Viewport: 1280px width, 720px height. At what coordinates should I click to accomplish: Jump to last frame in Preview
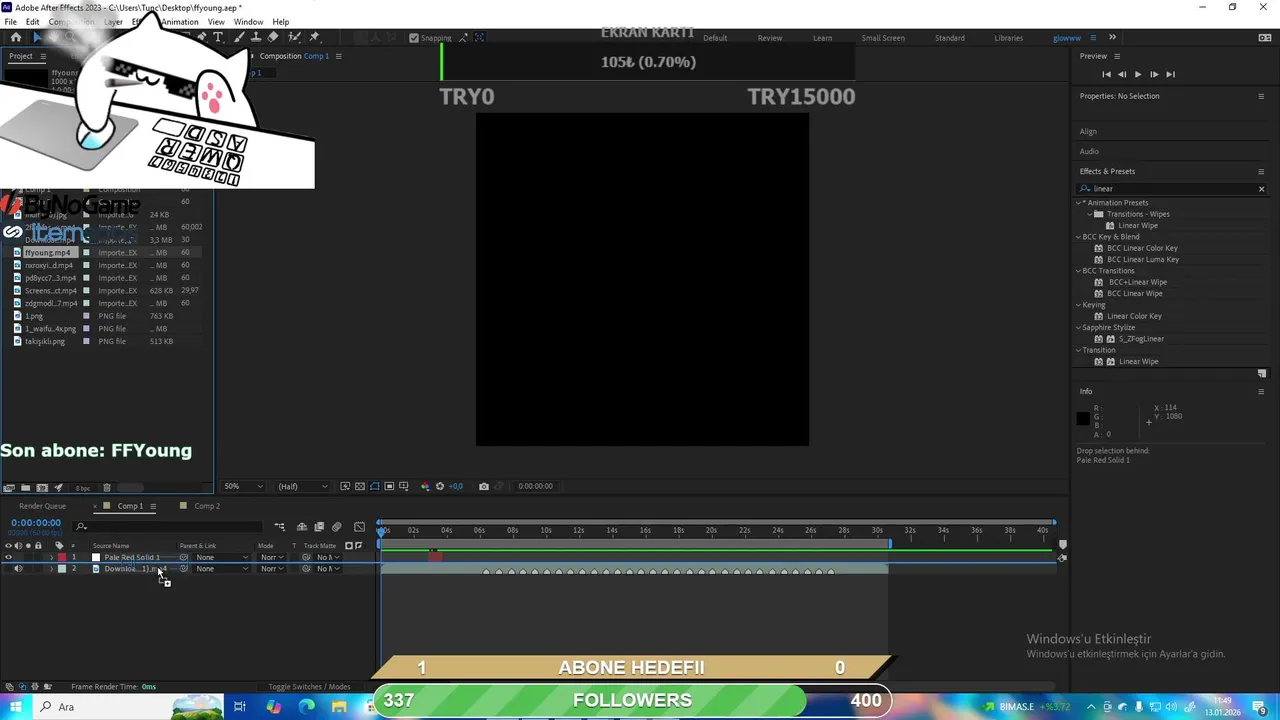tap(1170, 74)
